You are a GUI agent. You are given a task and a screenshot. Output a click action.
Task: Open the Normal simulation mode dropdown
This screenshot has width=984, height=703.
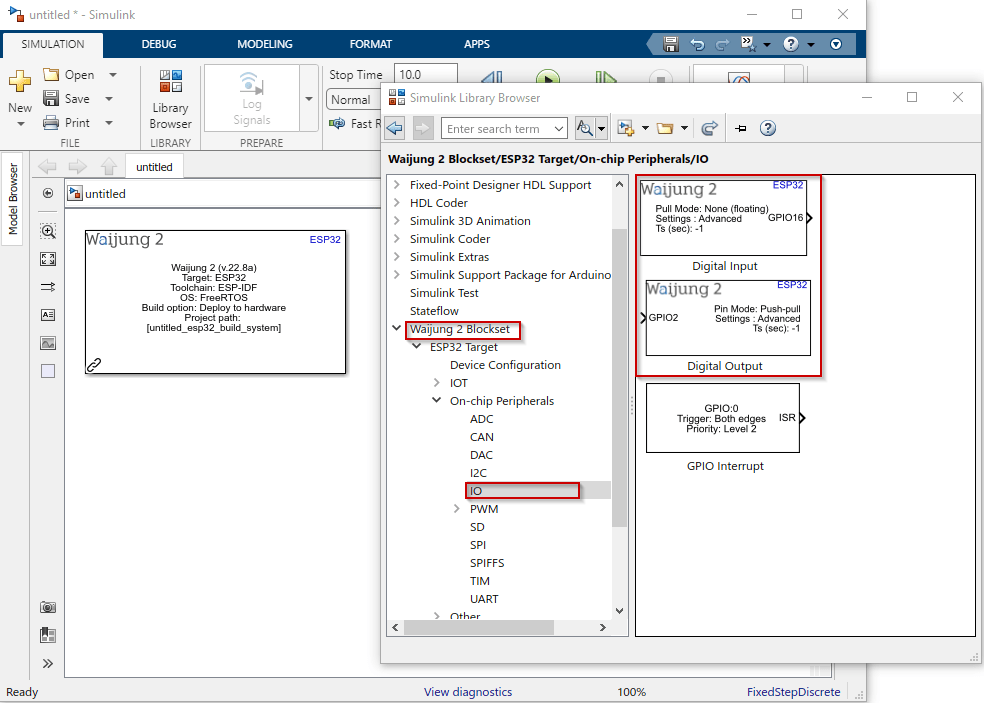pyautogui.click(x=353, y=99)
